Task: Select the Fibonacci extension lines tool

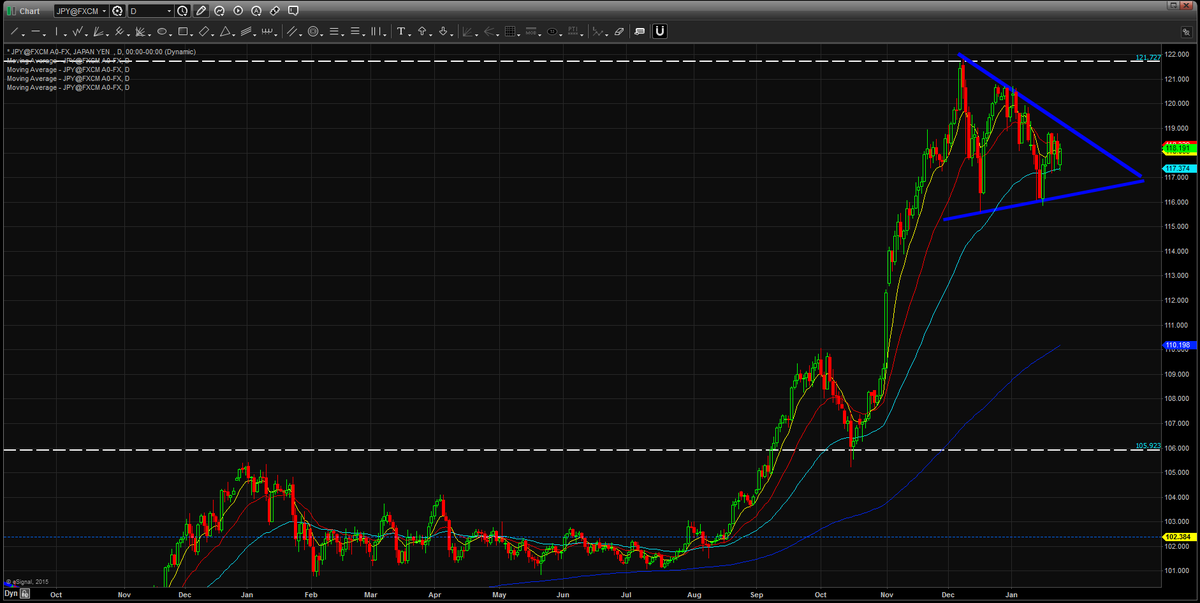Action: tap(355, 31)
